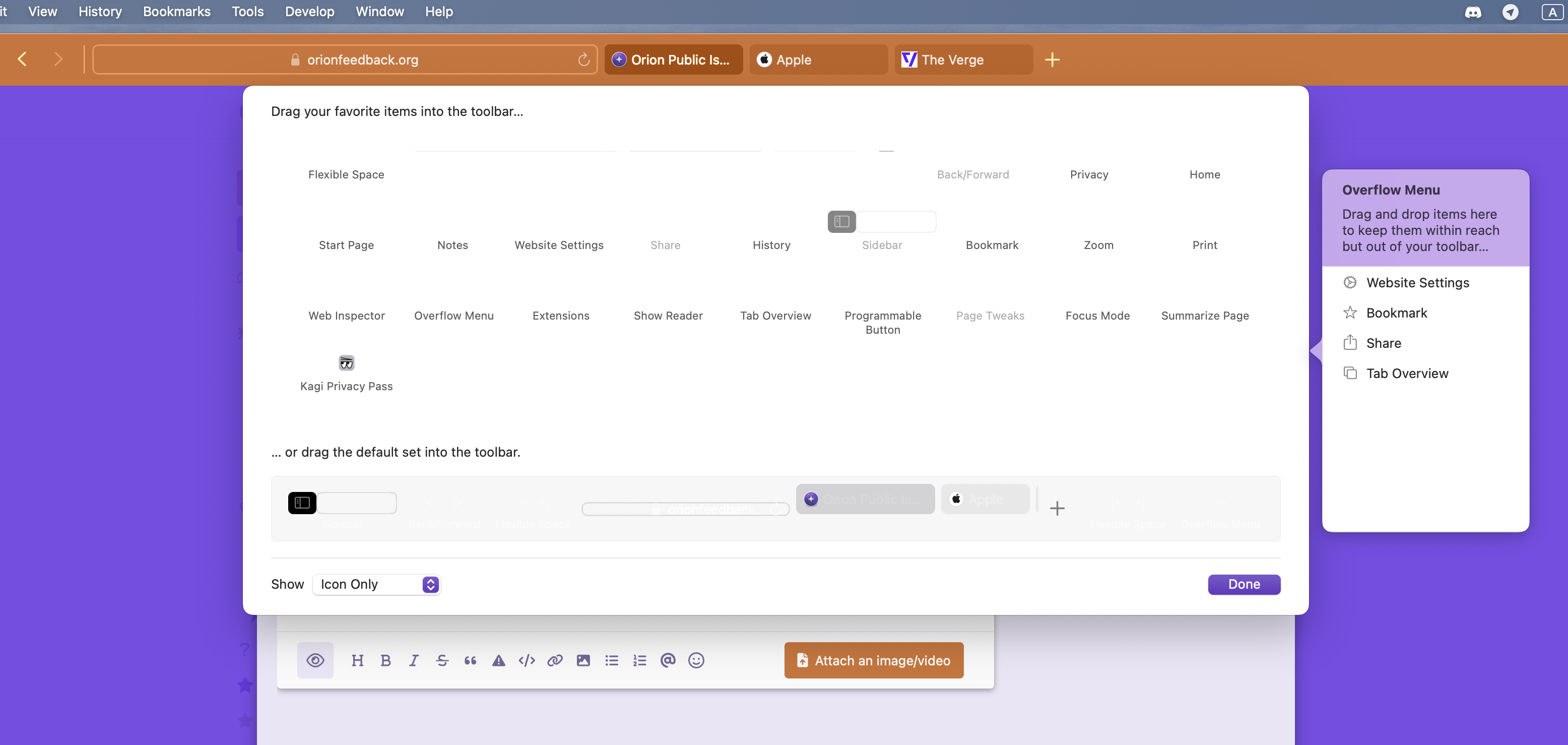The height and width of the screenshot is (745, 1568).
Task: Toggle the preview eye button in editor
Action: 315,660
